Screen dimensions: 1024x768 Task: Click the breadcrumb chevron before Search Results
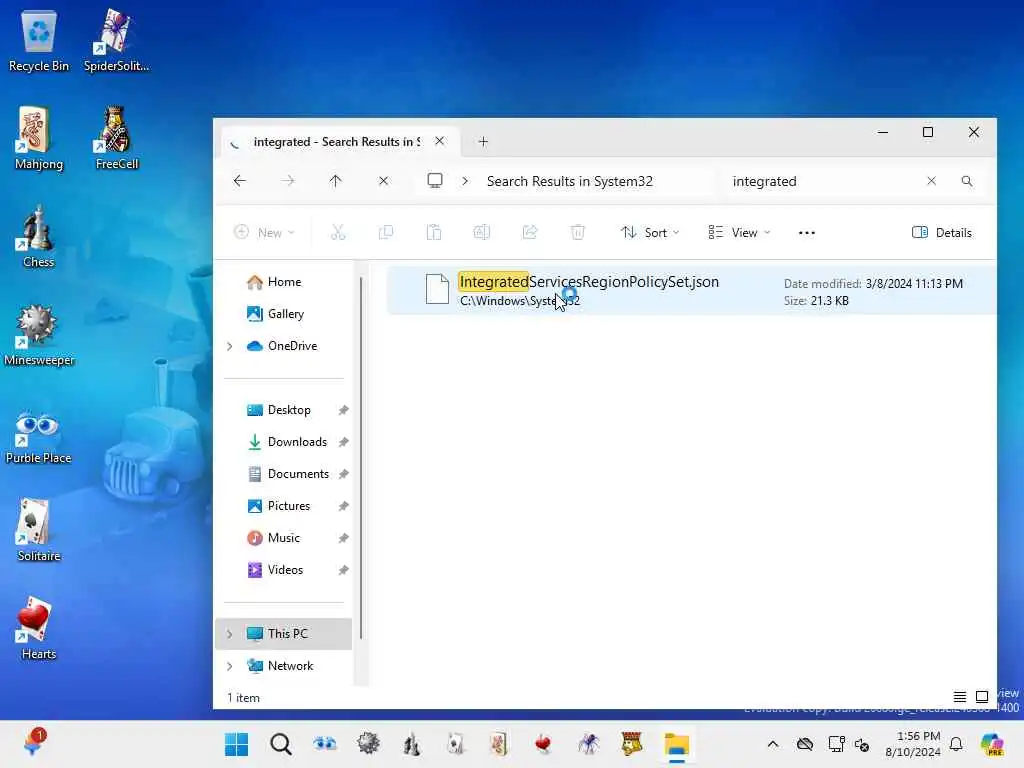pos(465,181)
